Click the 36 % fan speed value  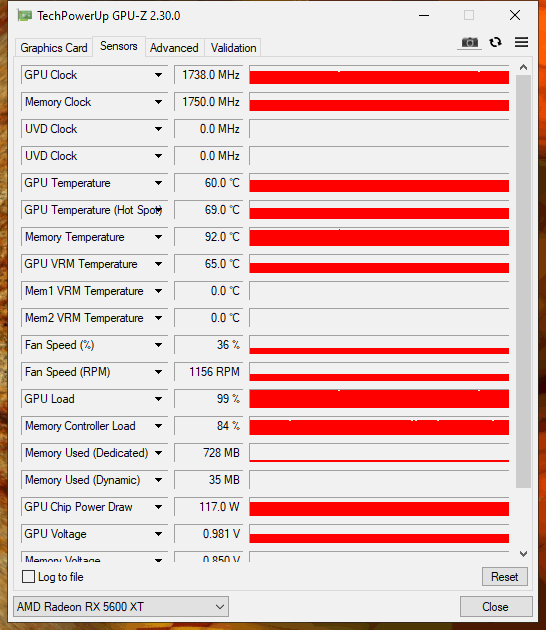pyautogui.click(x=209, y=345)
